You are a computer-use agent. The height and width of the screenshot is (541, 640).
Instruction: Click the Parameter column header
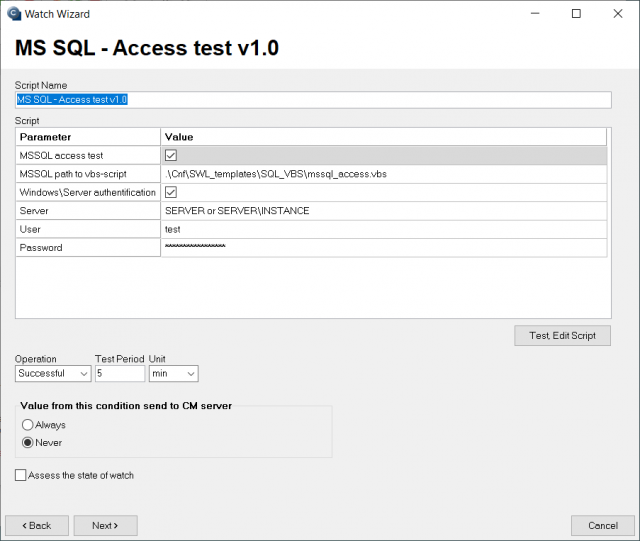88,137
